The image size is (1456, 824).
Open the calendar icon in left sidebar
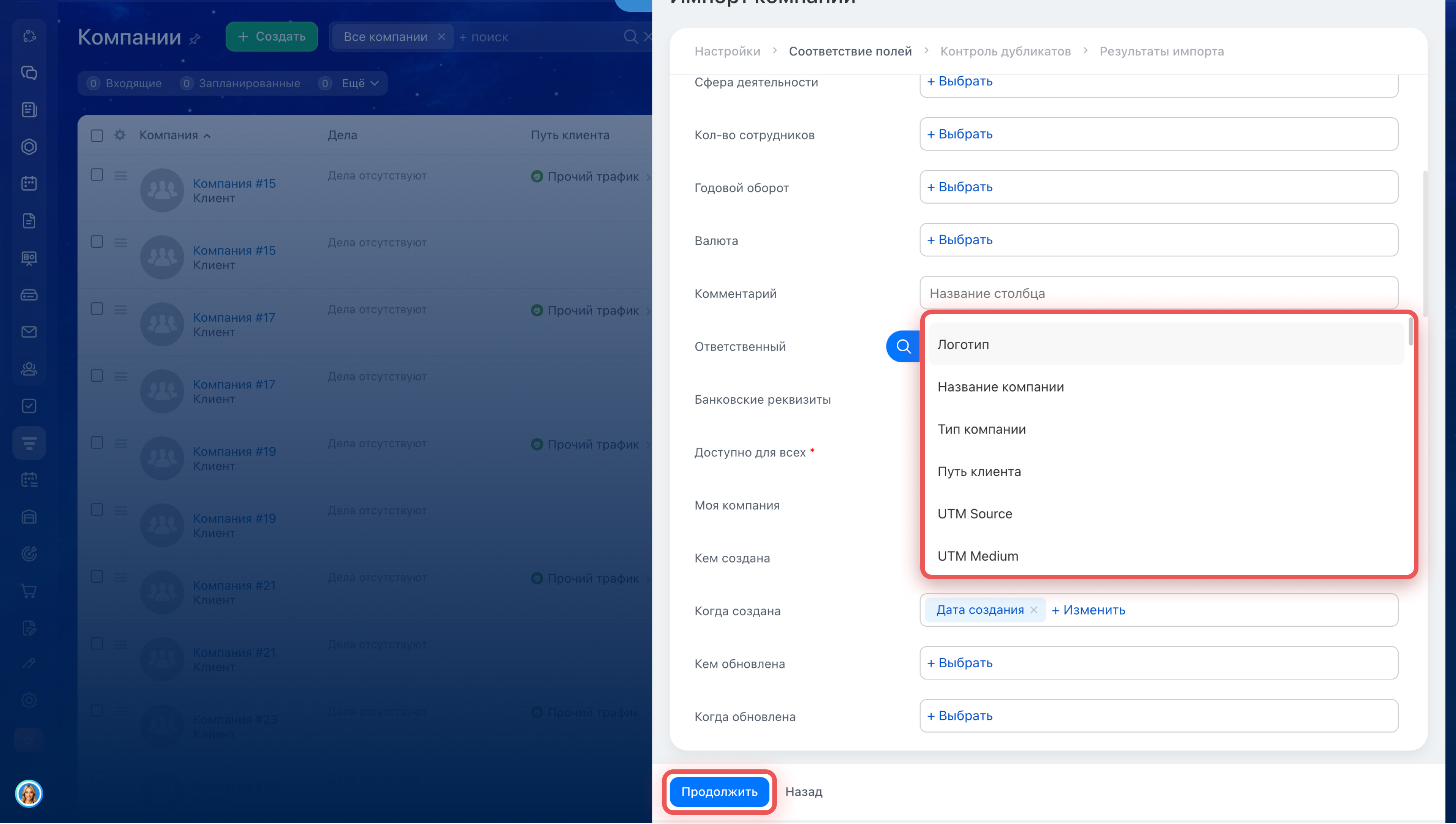29,183
